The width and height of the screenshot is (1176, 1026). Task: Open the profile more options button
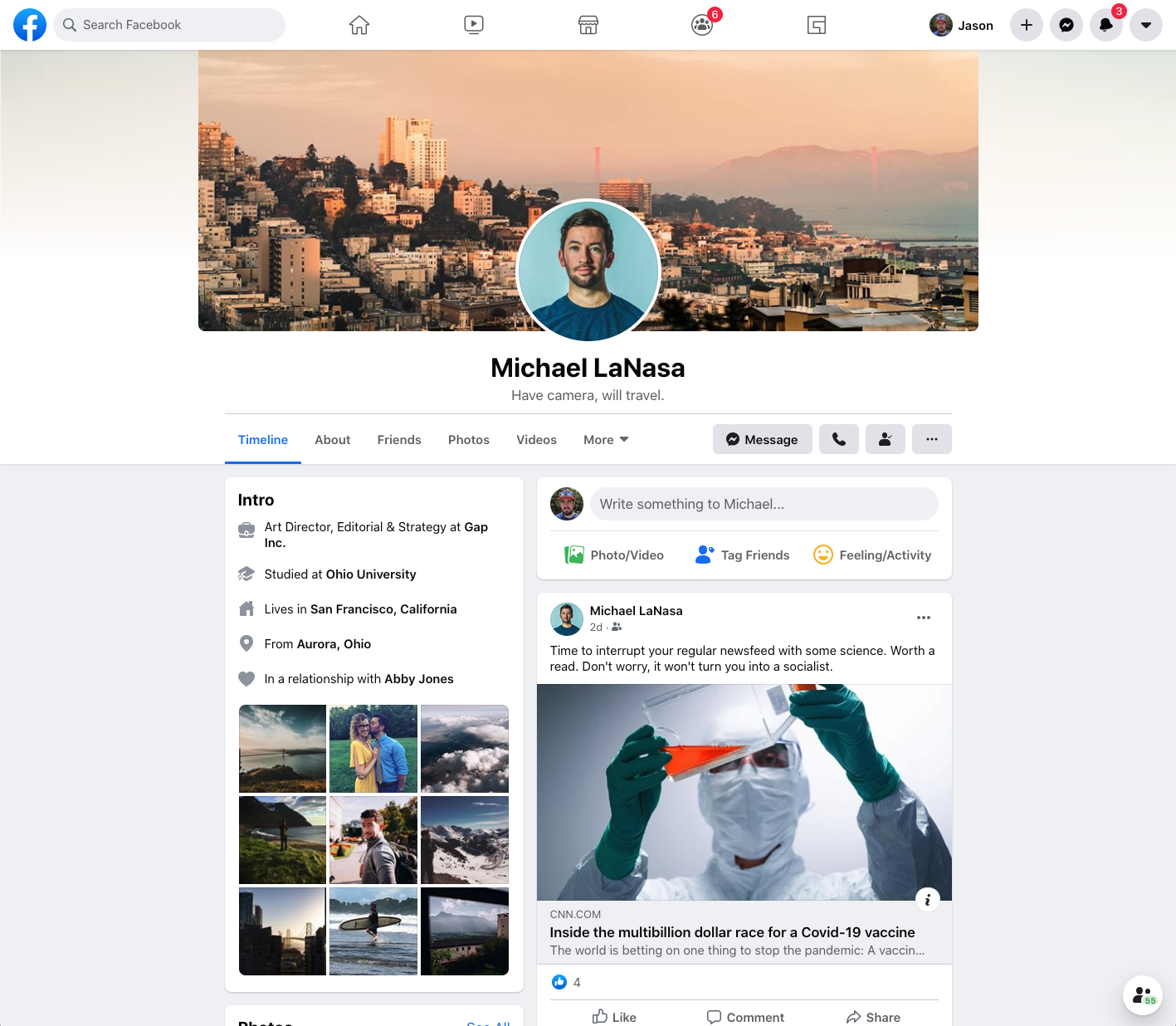tap(932, 439)
